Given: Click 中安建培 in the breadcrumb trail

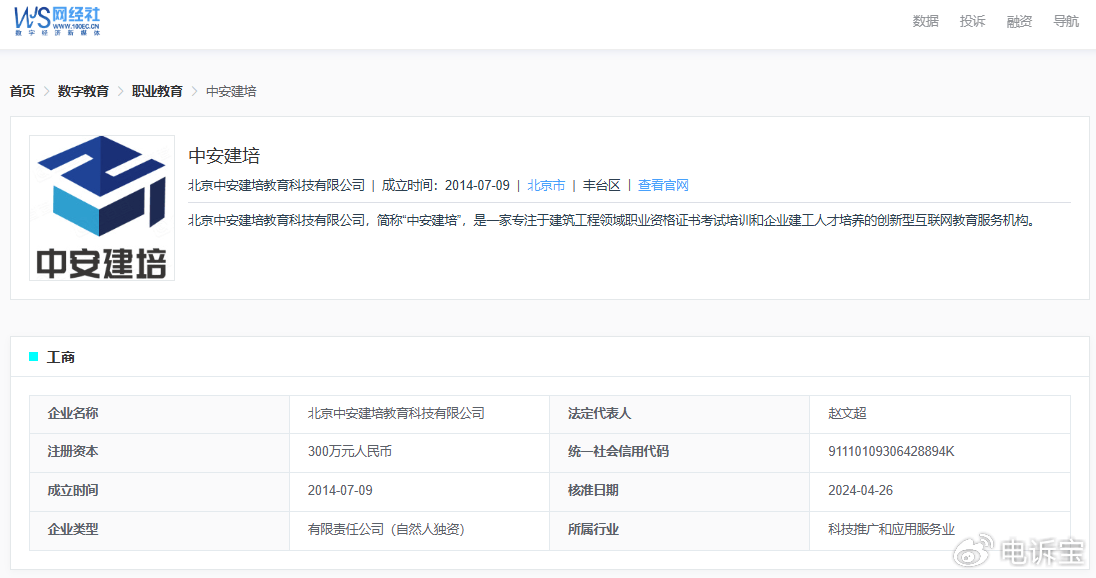Looking at the screenshot, I should tap(231, 91).
